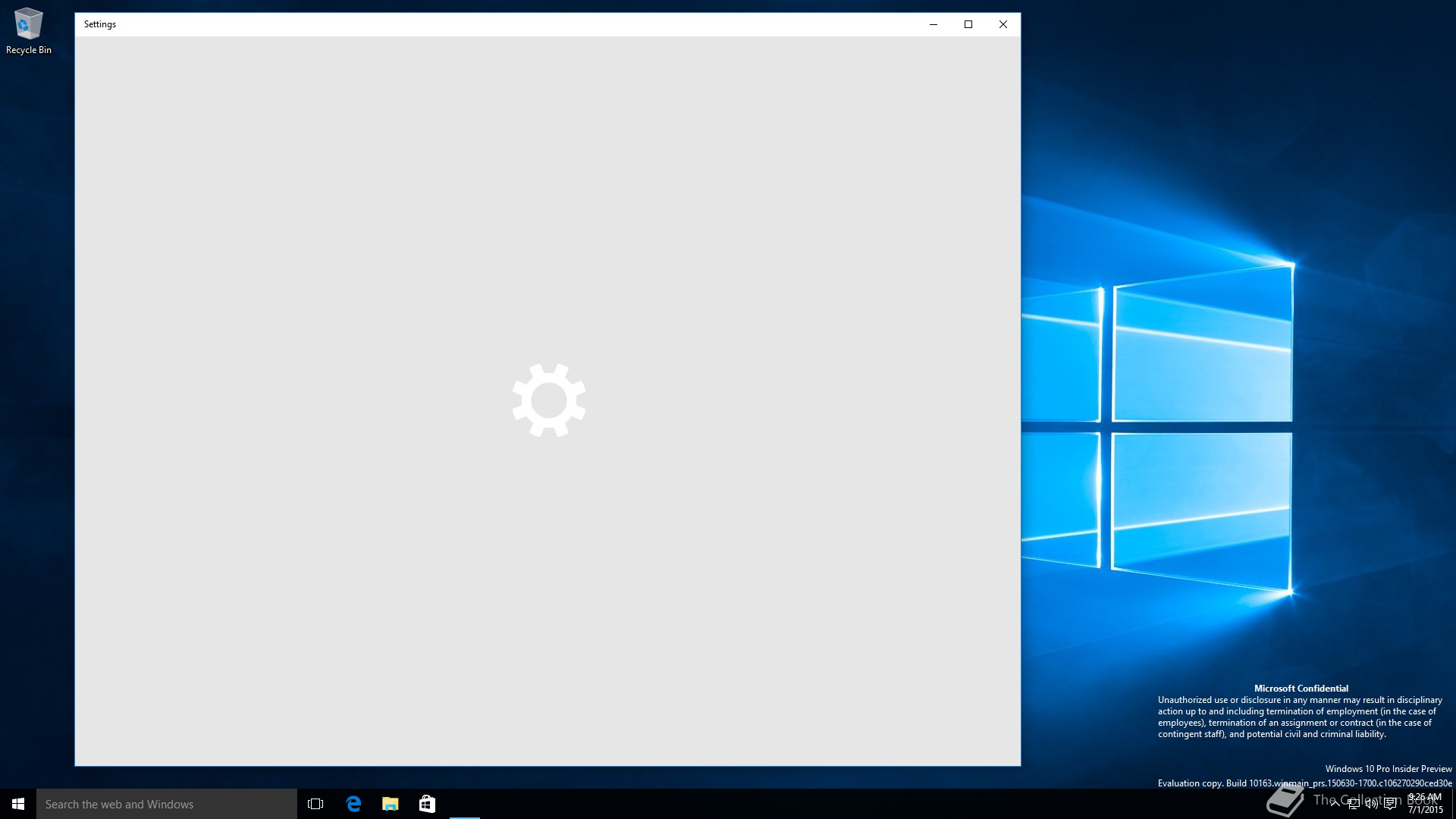The image size is (1456, 819).
Task: Click the Settings window title text
Action: [x=100, y=24]
